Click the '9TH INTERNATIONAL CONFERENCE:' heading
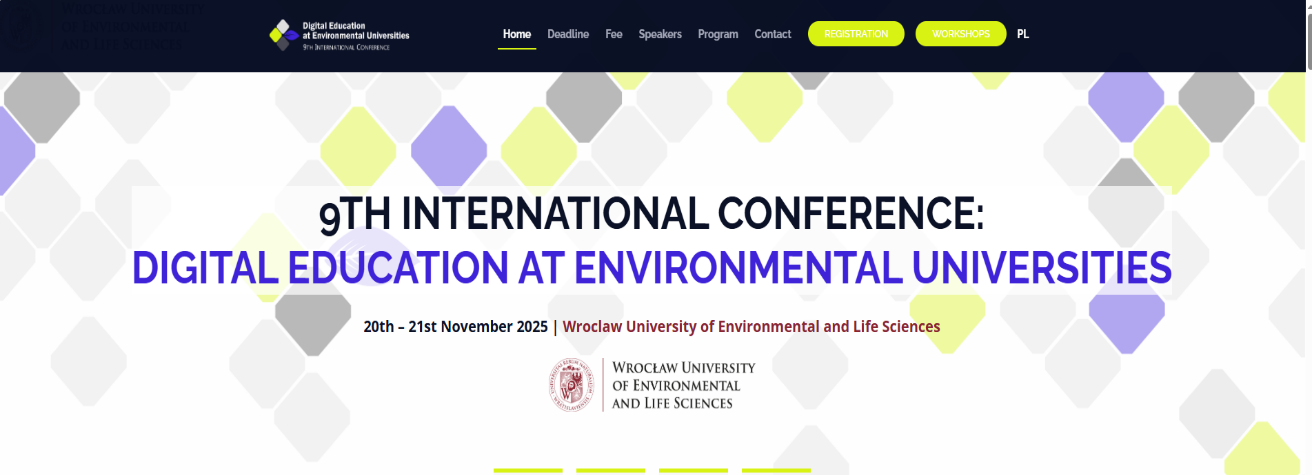 652,215
